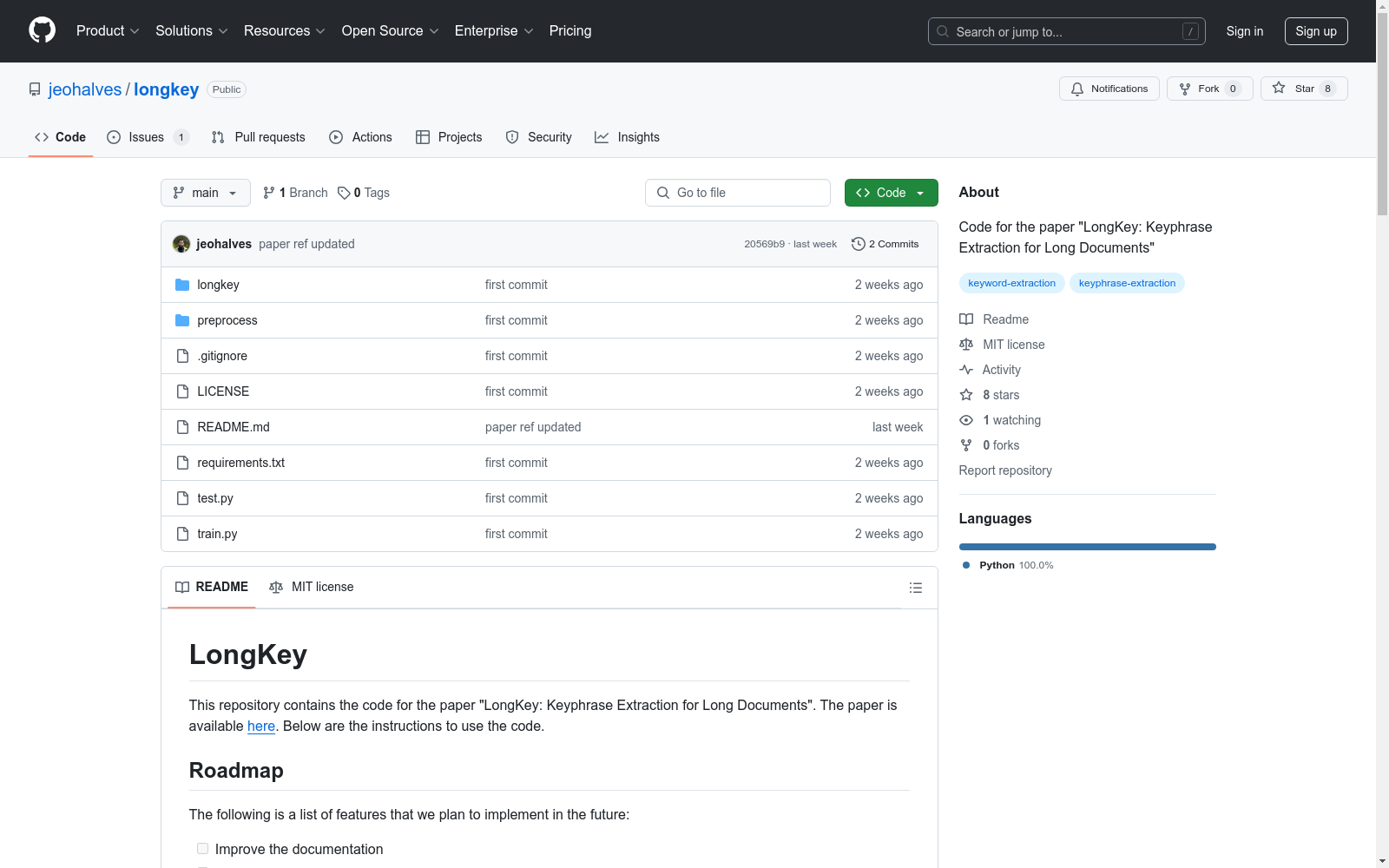Click the longkey repository name link
This screenshot has width=1389, height=868.
point(167,89)
